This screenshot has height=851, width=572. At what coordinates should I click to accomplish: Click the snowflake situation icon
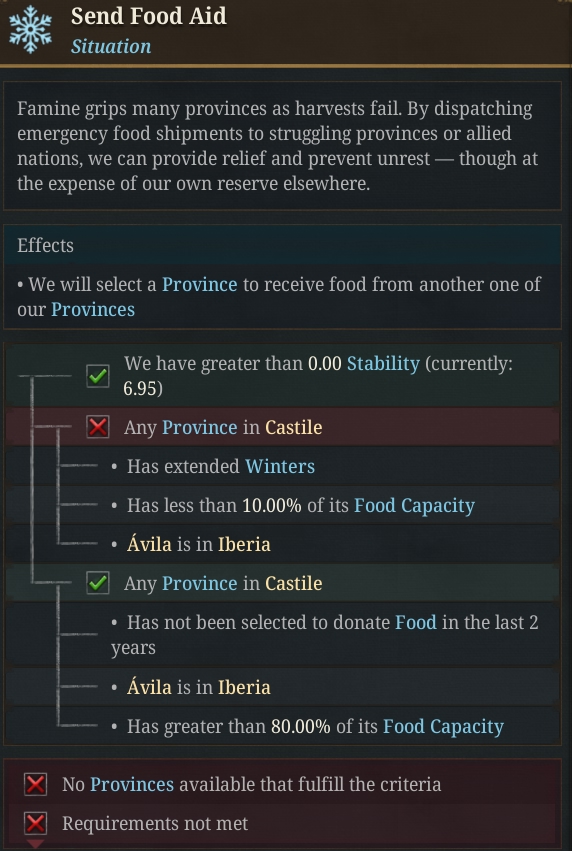point(30,30)
